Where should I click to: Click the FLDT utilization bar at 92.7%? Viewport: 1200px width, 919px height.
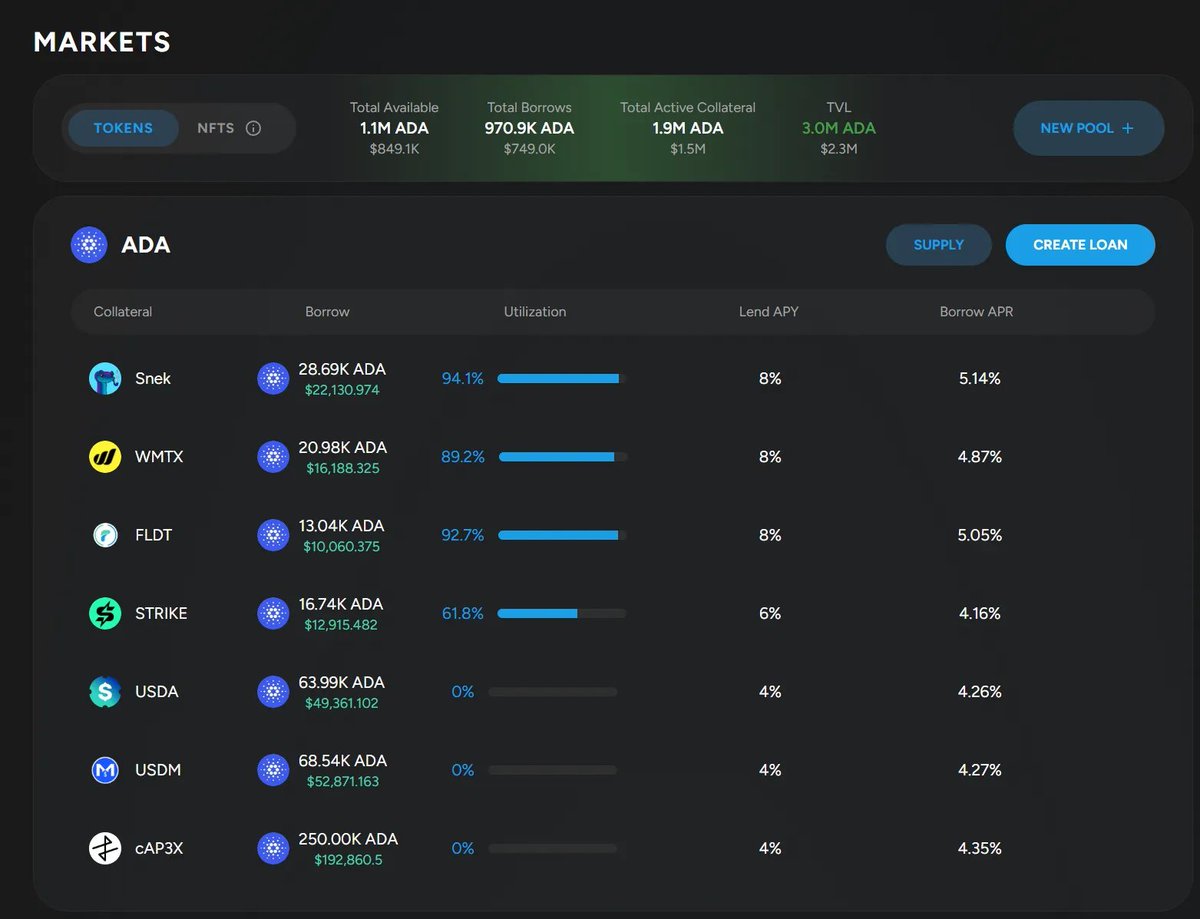tap(562, 535)
